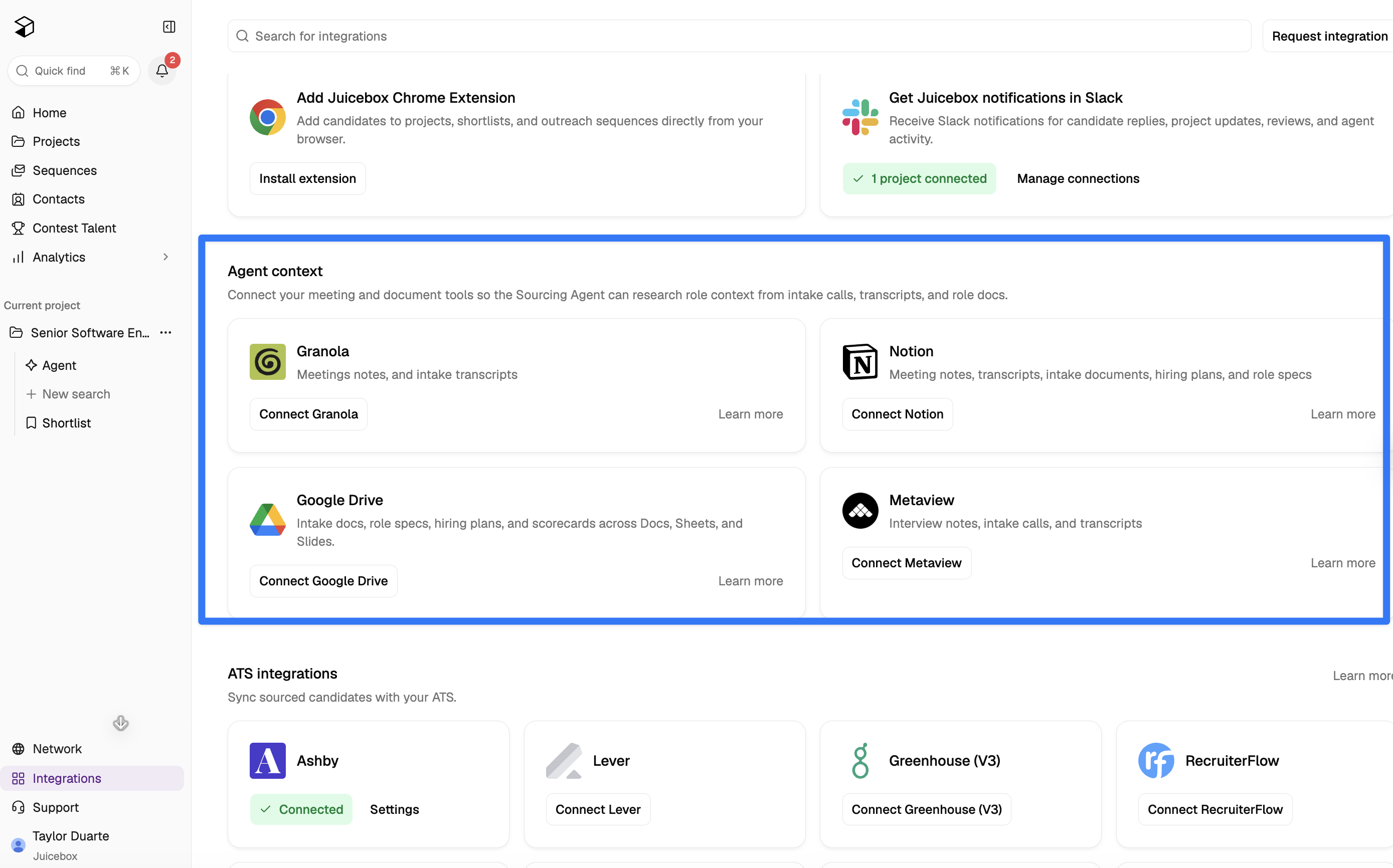Click the Metaview logo icon

pos(860,510)
